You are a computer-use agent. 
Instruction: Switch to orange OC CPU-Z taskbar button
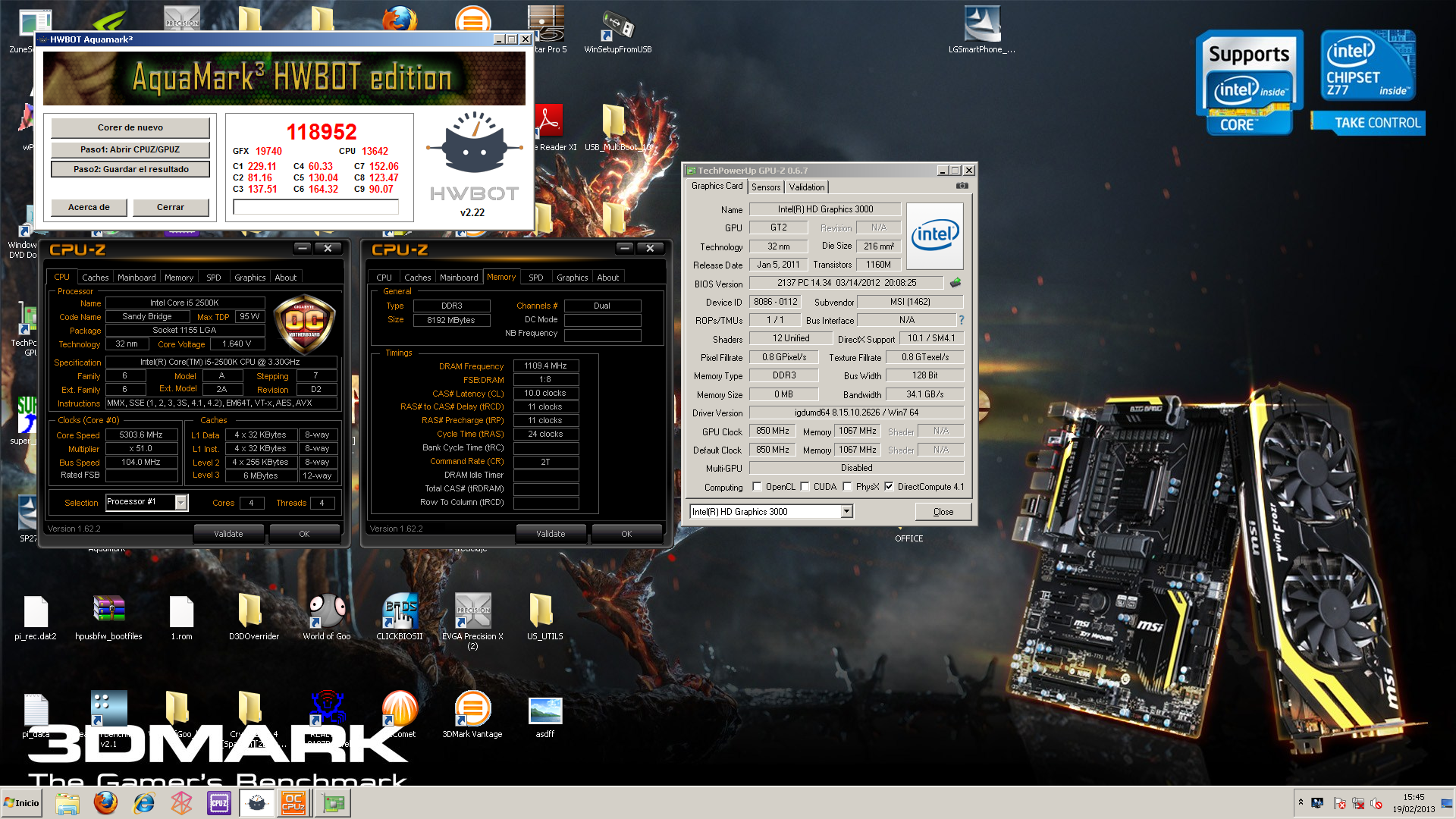(294, 803)
